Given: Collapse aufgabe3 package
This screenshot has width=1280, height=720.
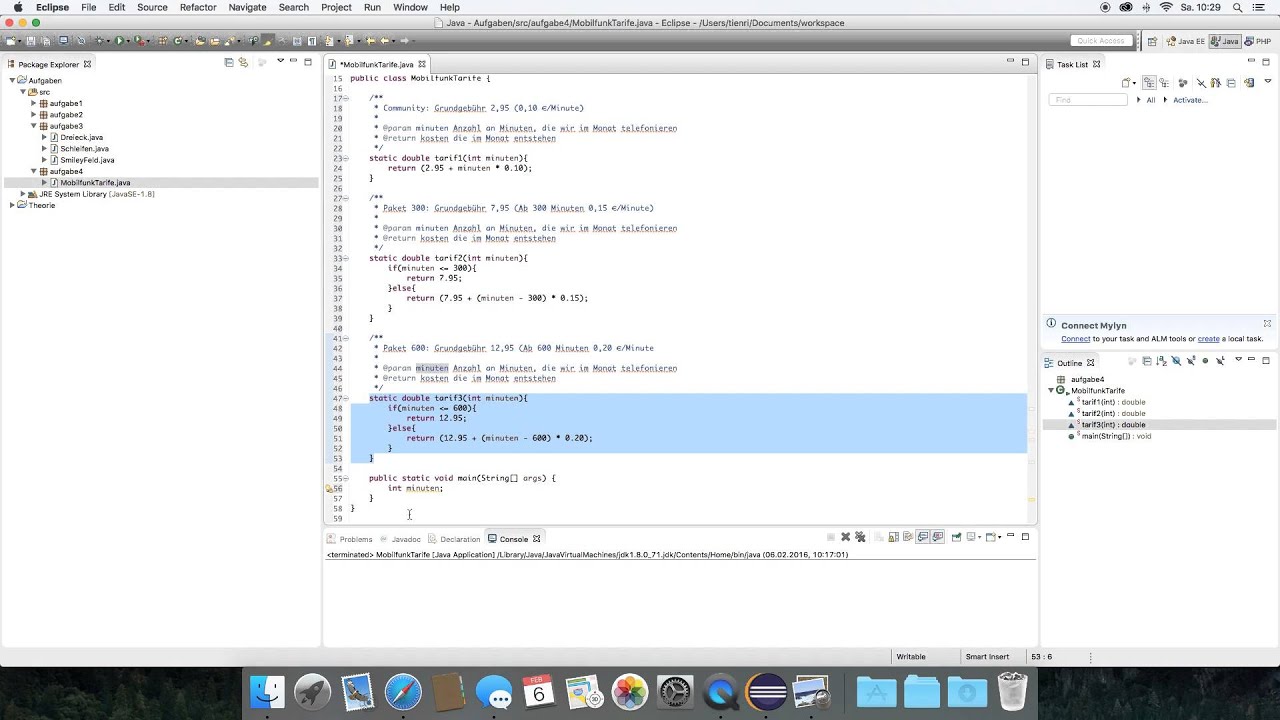Looking at the screenshot, I should point(33,126).
